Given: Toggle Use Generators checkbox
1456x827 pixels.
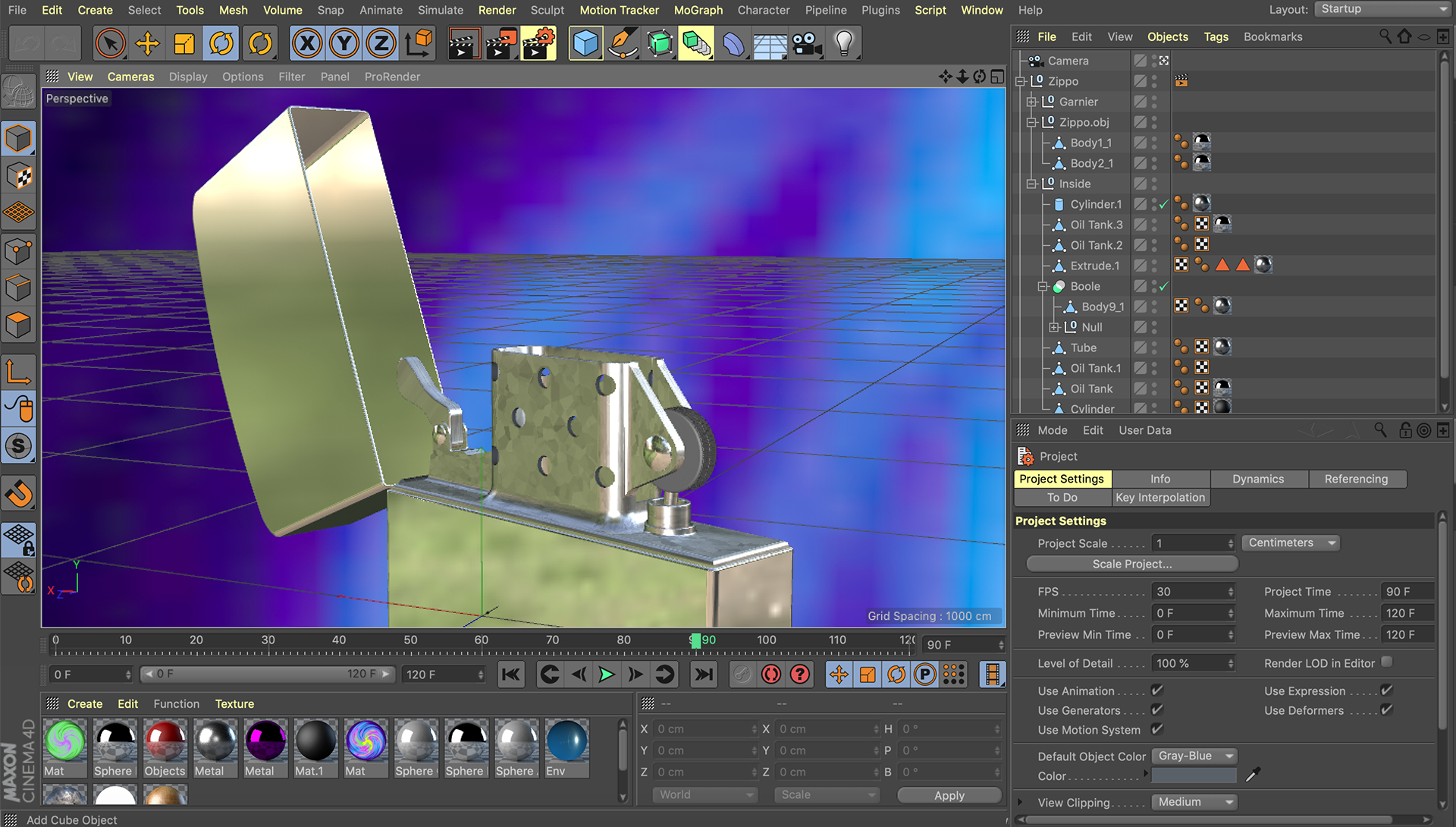Looking at the screenshot, I should (x=1157, y=710).
